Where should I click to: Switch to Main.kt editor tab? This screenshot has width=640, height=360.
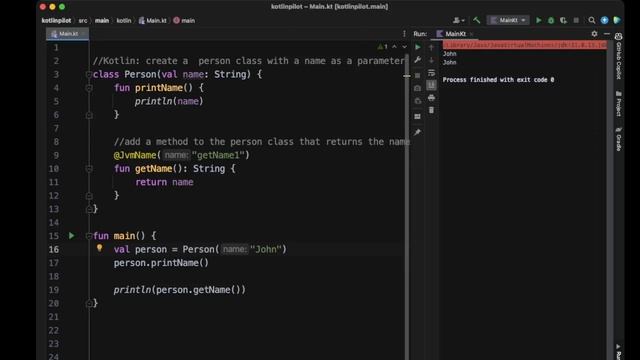coord(67,34)
